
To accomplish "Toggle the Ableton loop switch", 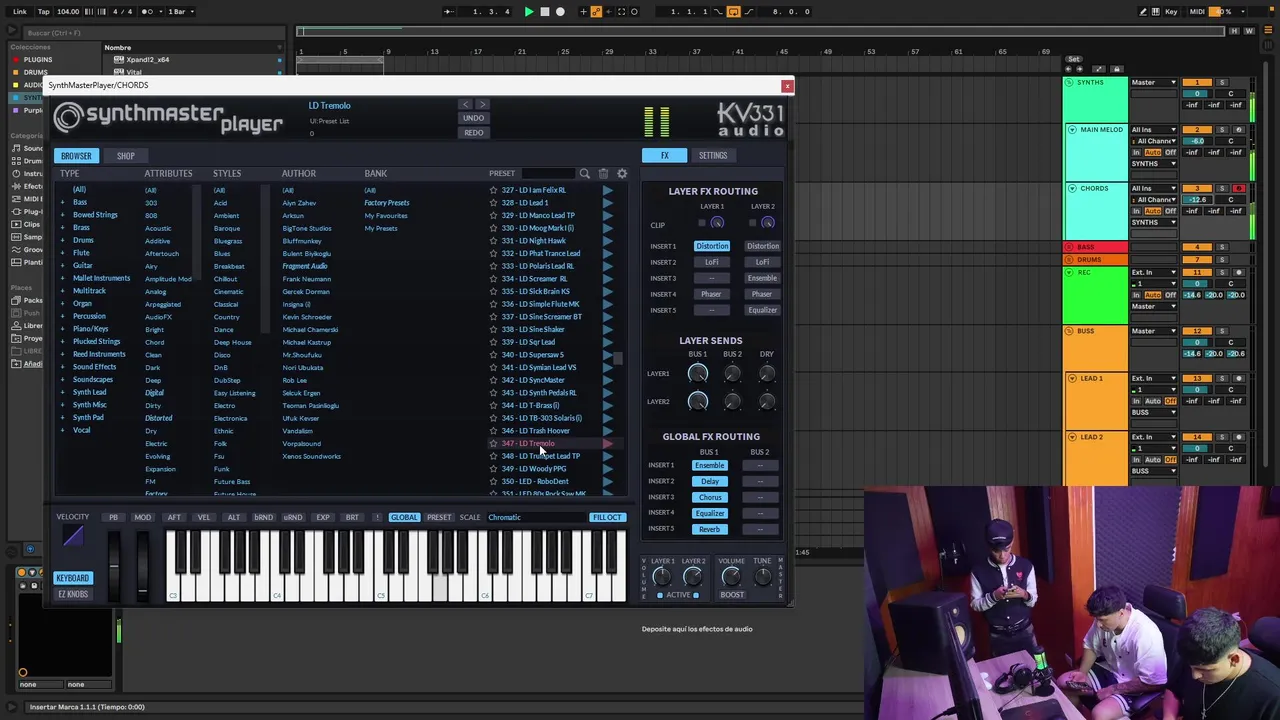I will (733, 12).
